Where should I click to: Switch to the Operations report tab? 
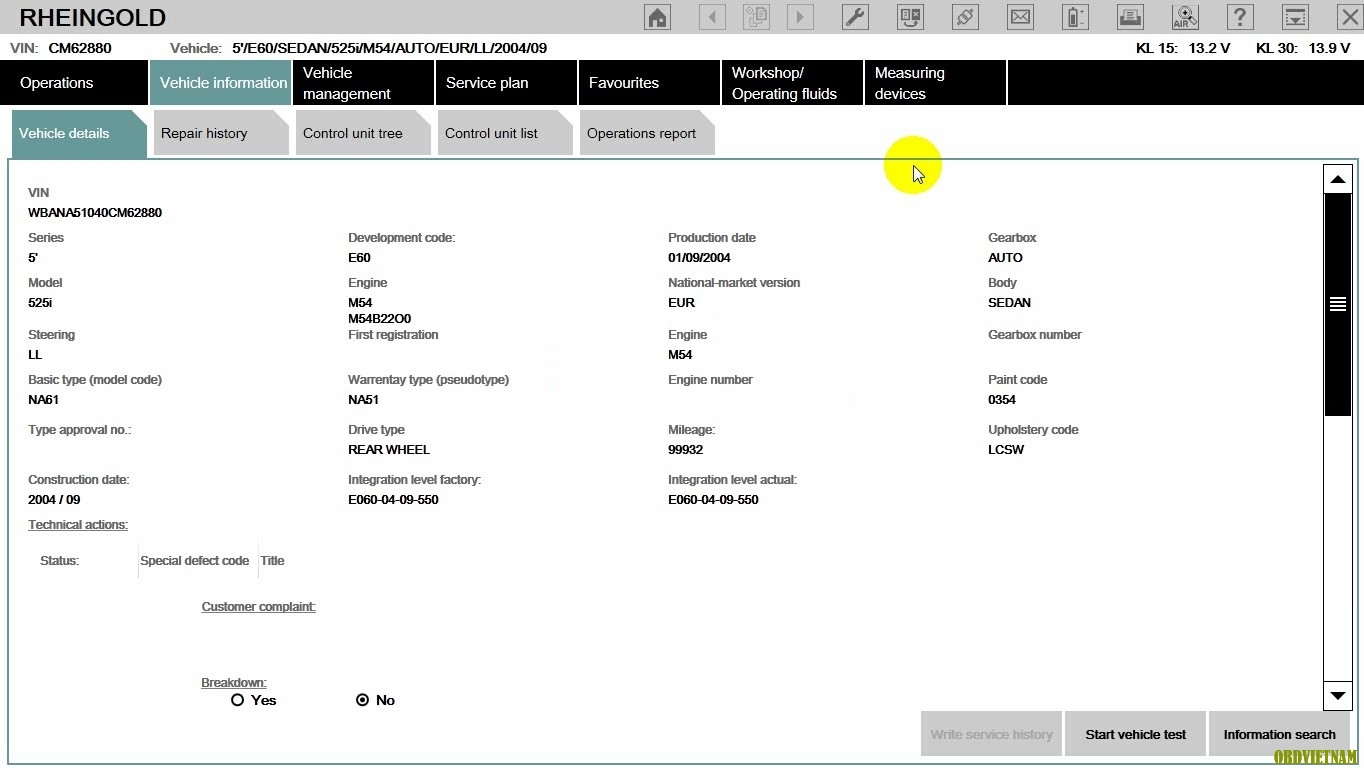click(647, 133)
